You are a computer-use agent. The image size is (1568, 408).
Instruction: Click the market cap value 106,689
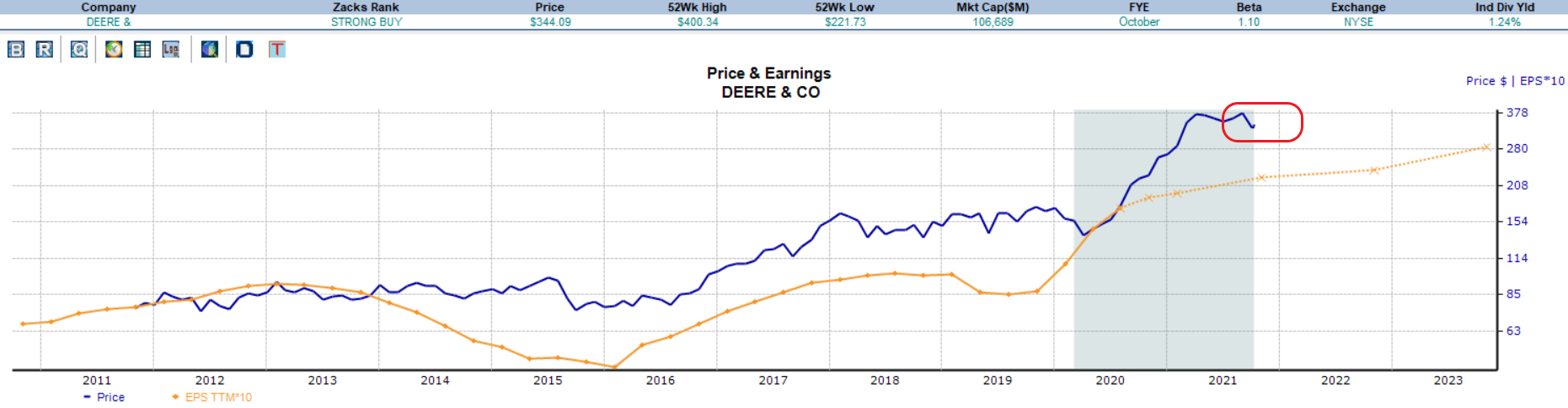pos(993,22)
